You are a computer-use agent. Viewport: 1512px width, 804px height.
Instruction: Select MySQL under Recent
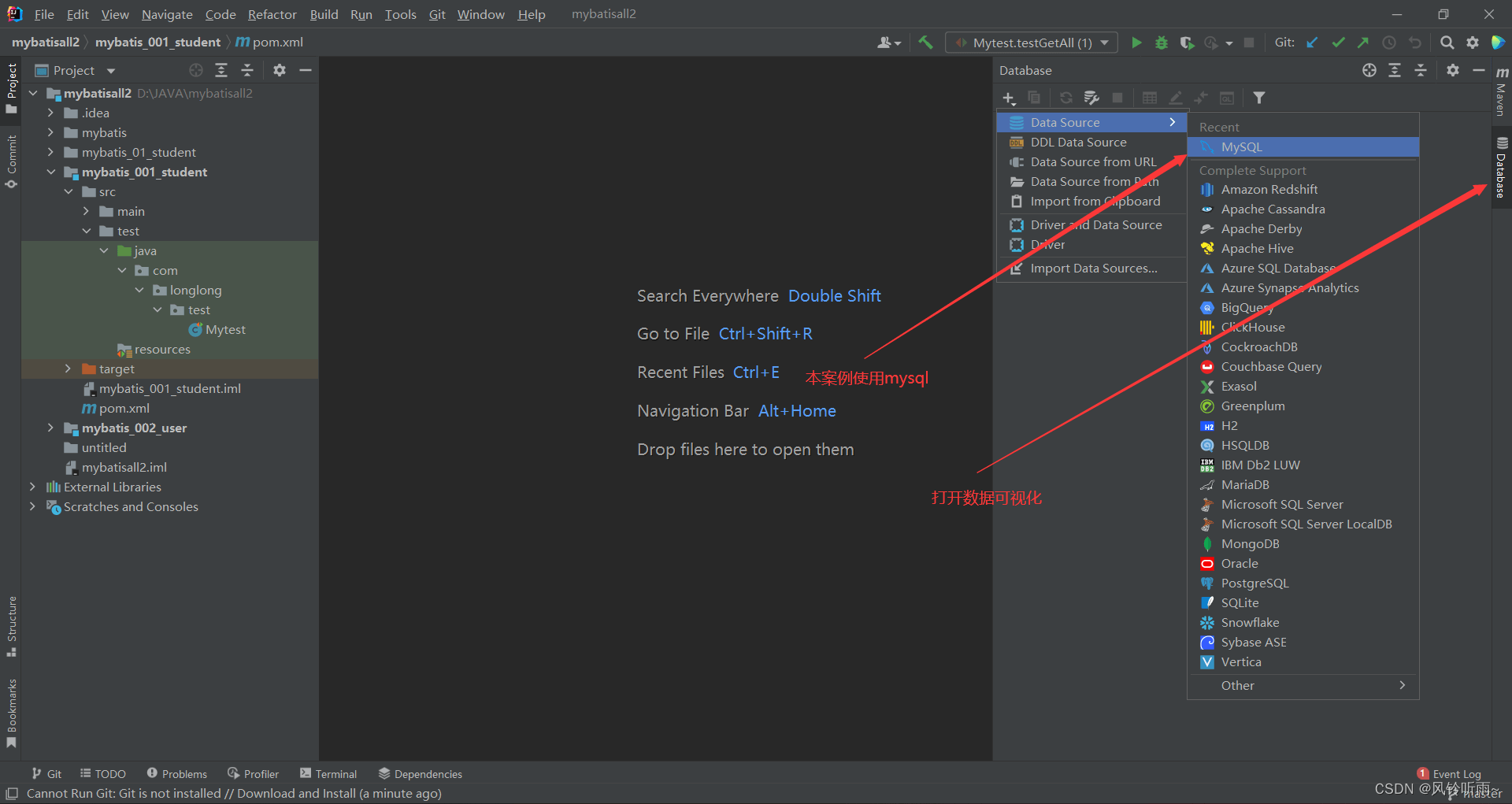1303,146
